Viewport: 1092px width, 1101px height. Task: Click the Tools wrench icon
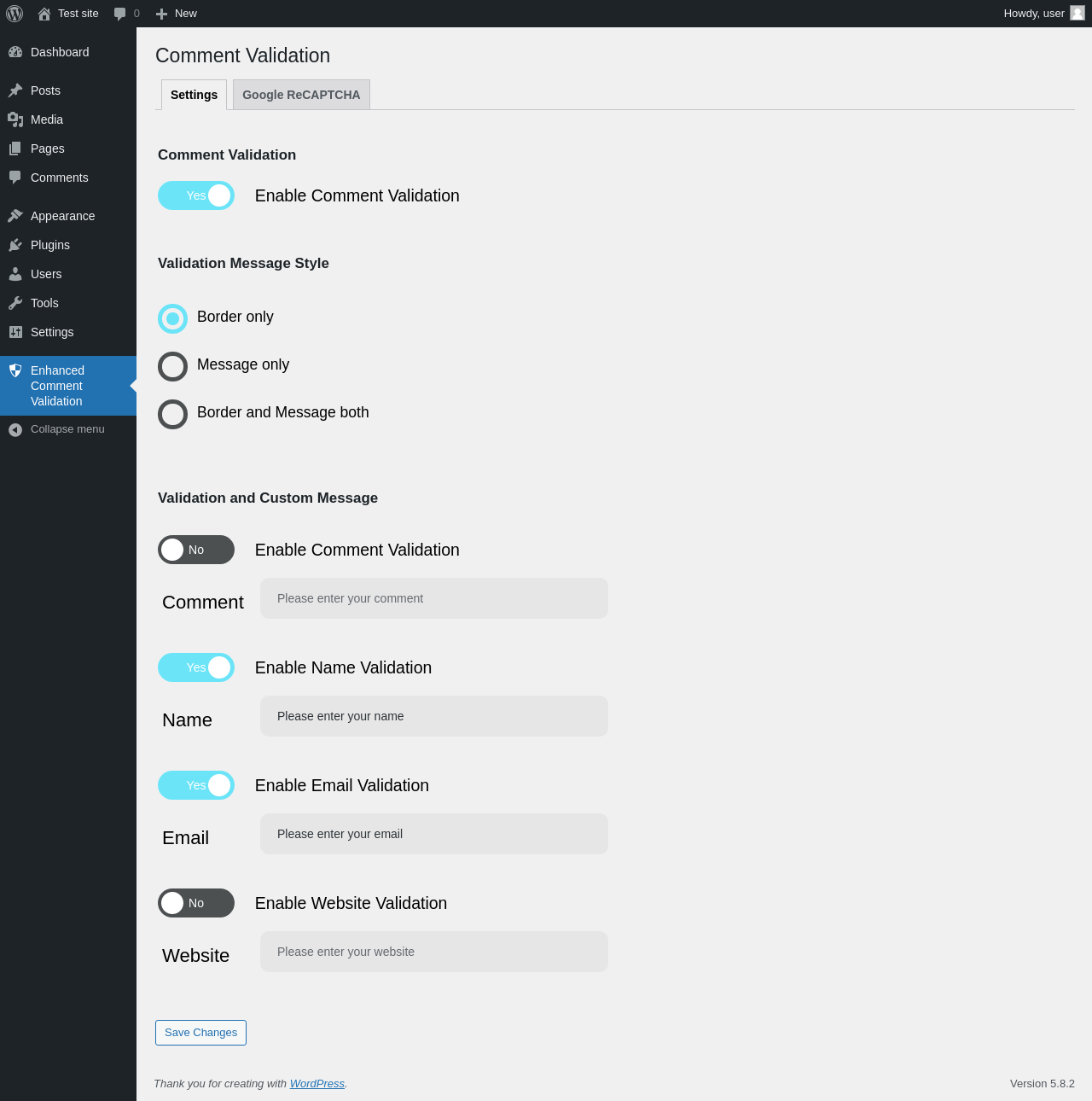click(15, 303)
